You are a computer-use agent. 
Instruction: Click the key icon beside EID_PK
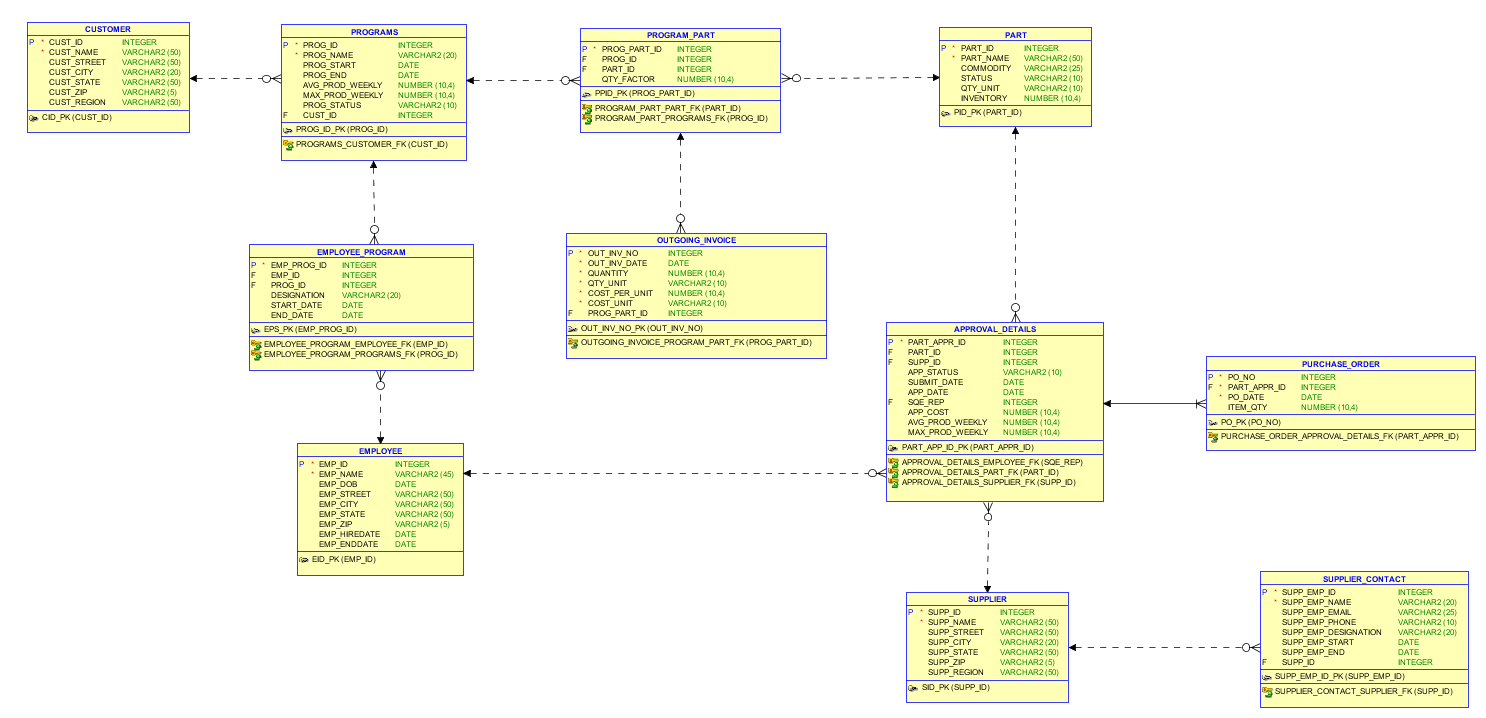(x=305, y=559)
